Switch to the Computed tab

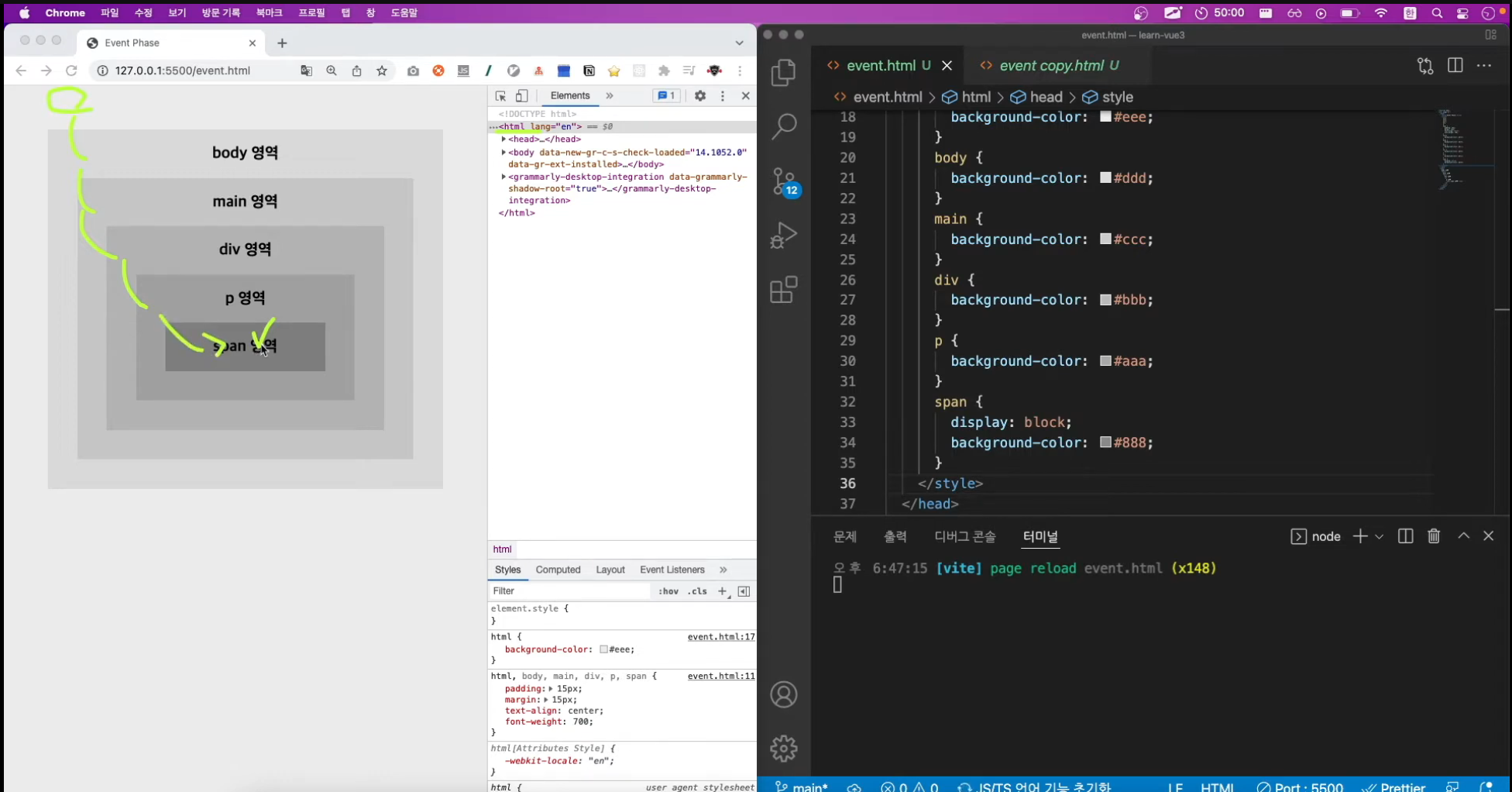(558, 570)
